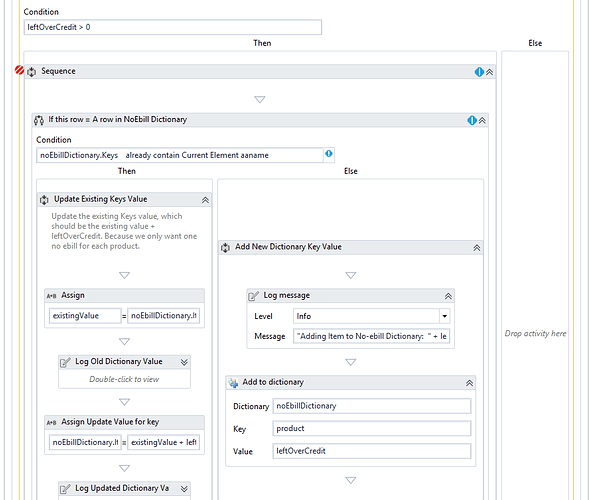
Task: Click the Message field in Log message
Action: point(371,336)
